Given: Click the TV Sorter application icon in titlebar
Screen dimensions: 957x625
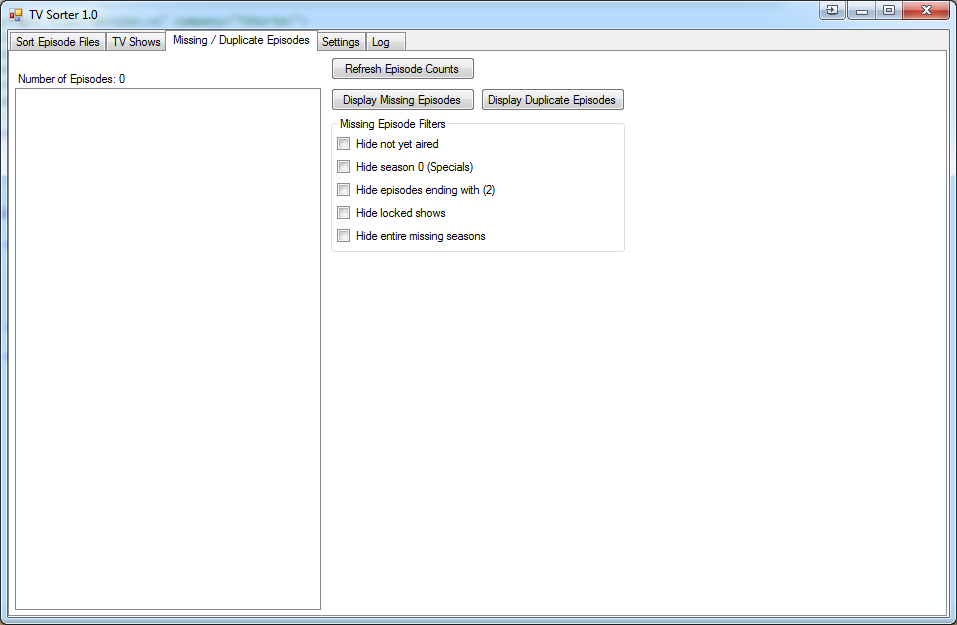Looking at the screenshot, I should (14, 14).
